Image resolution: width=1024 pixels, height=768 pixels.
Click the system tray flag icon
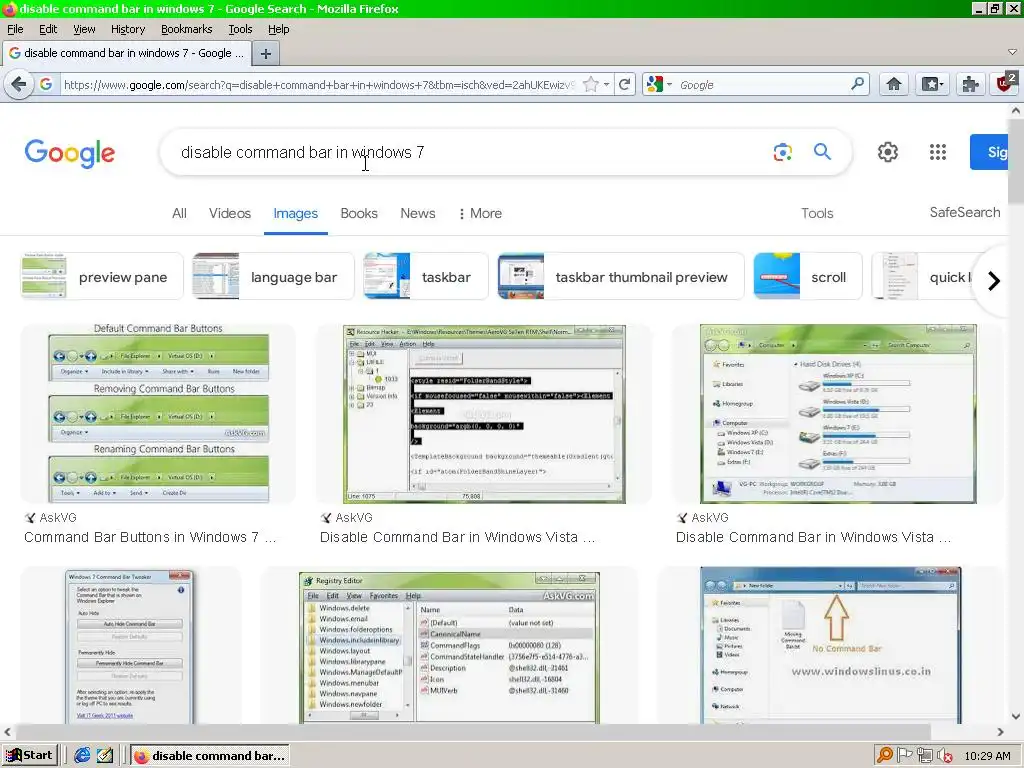(904, 755)
